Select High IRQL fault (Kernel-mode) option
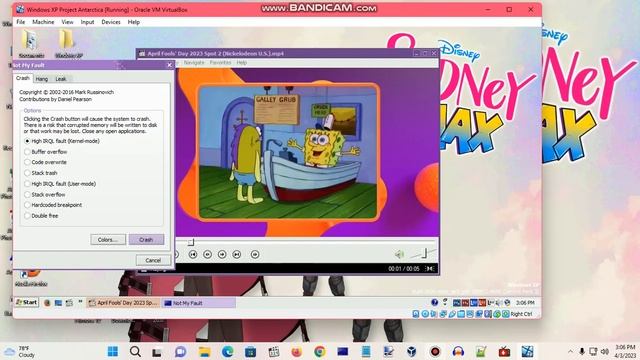 click(x=61, y=141)
